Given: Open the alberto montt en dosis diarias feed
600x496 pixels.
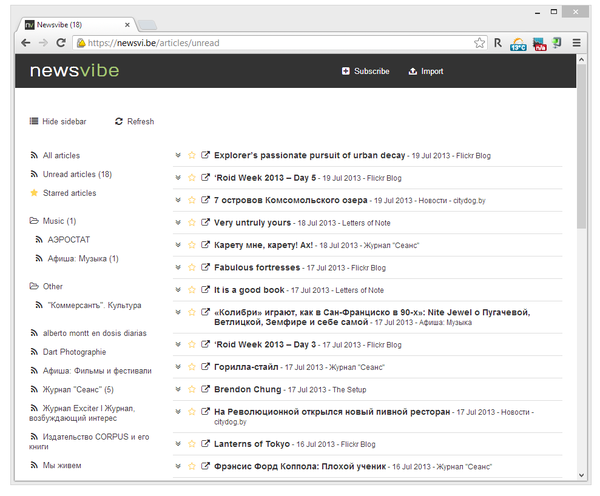Looking at the screenshot, I should click(88, 333).
